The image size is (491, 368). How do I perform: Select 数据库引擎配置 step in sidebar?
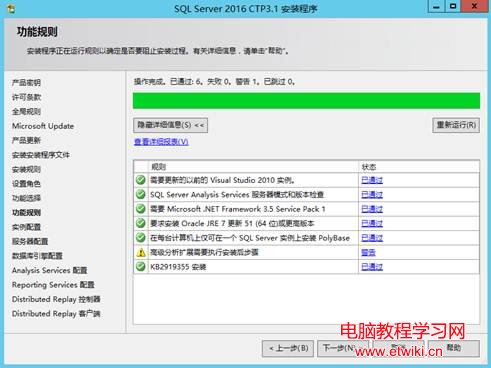[x=37, y=256]
